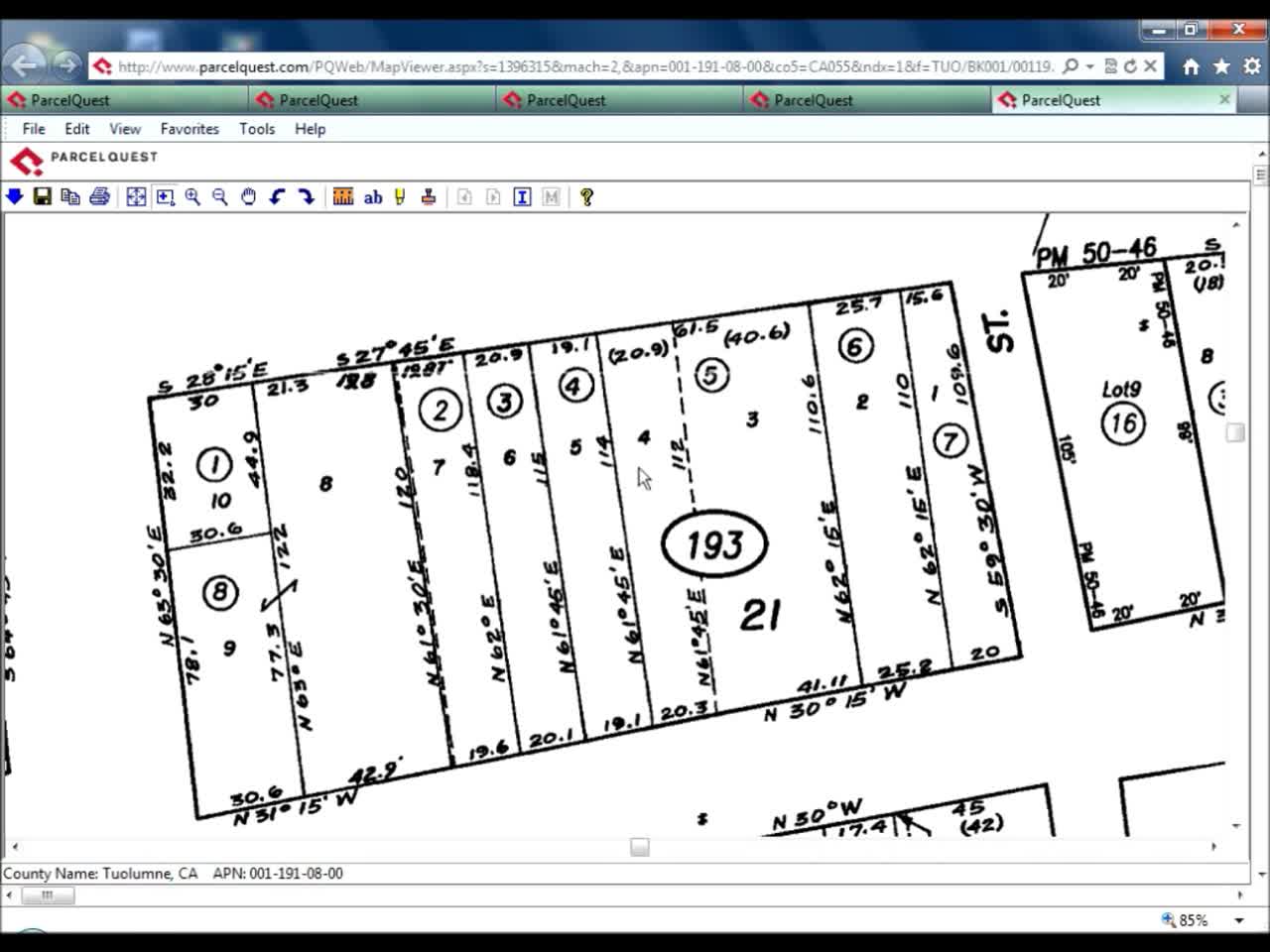Refresh the page
The image size is (1270, 952).
tap(1129, 66)
